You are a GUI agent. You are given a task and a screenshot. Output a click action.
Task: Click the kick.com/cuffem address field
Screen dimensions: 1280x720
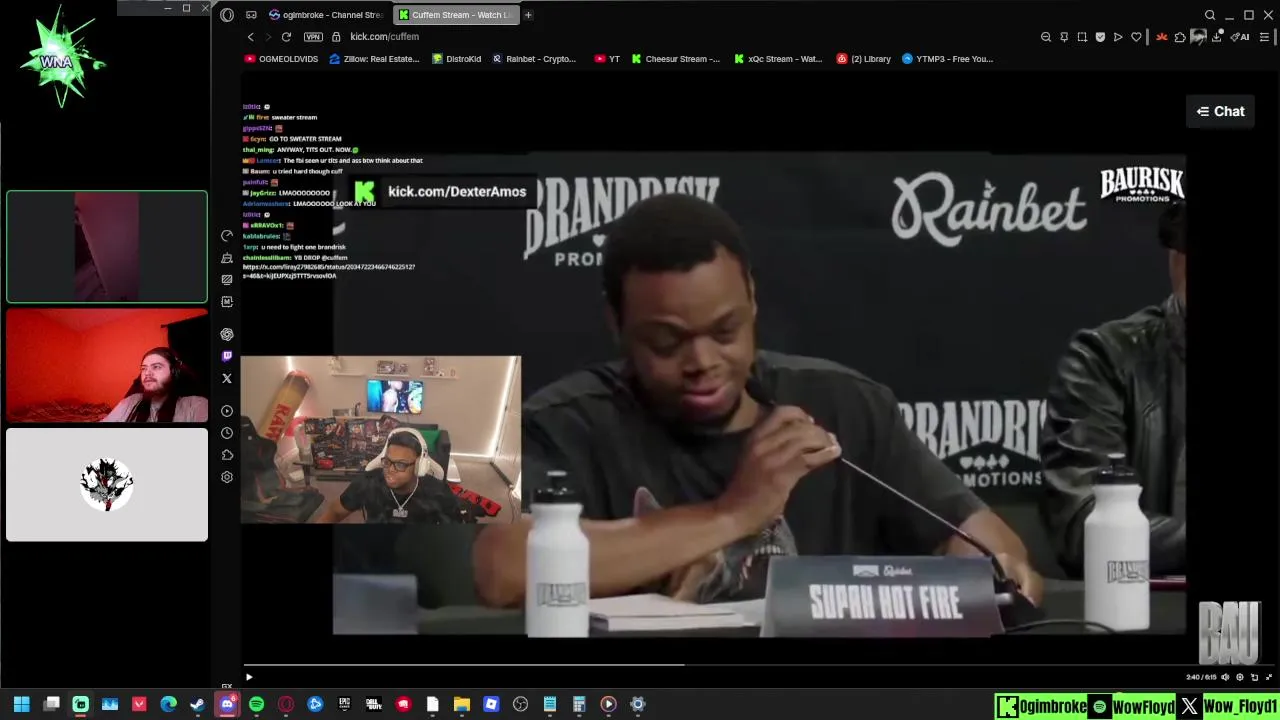coord(384,37)
